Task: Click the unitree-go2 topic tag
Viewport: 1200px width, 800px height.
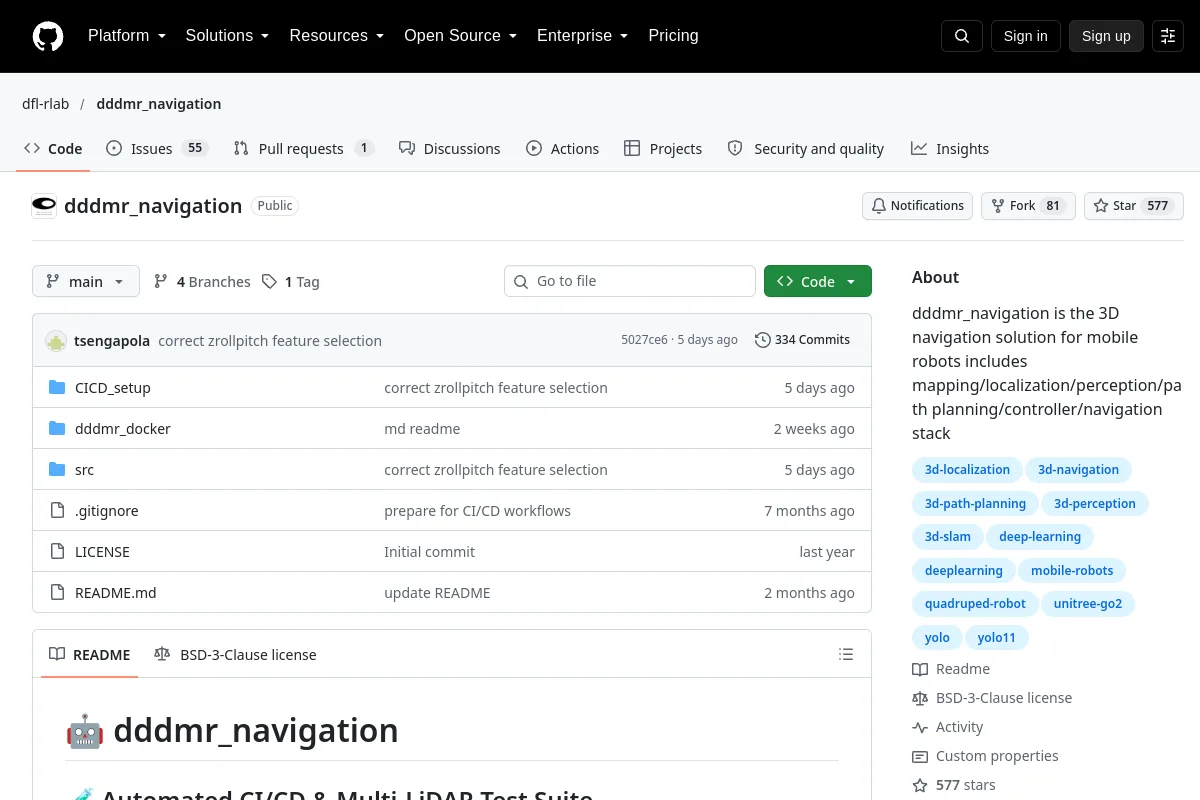Action: pos(1088,604)
